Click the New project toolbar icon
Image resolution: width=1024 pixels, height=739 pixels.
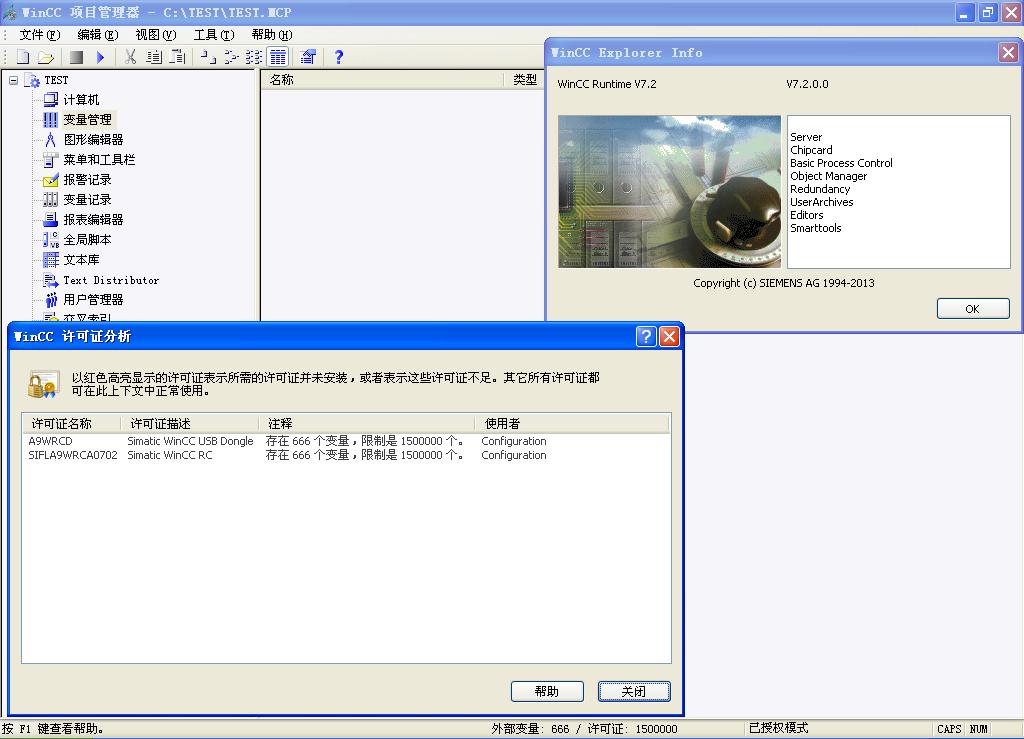22,57
